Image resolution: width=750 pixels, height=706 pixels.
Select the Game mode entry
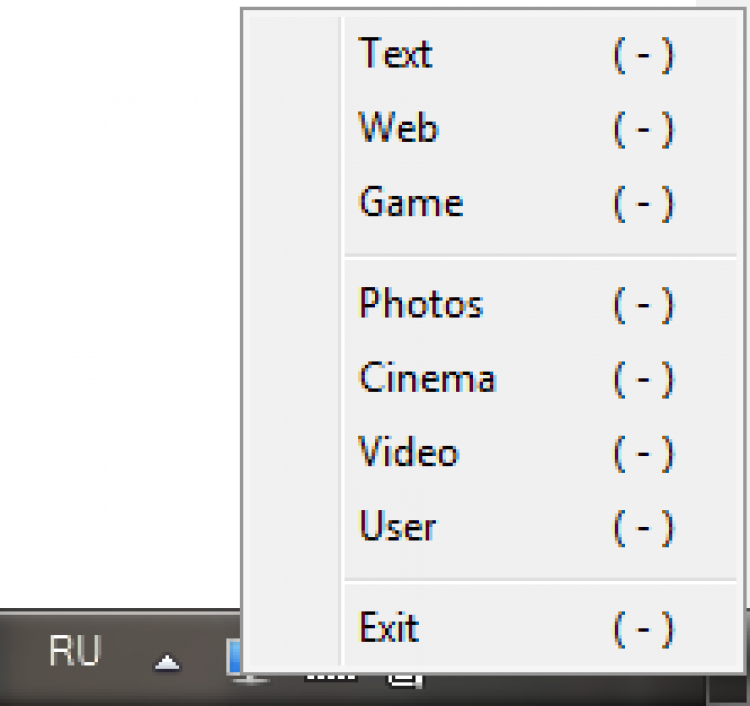pos(411,203)
